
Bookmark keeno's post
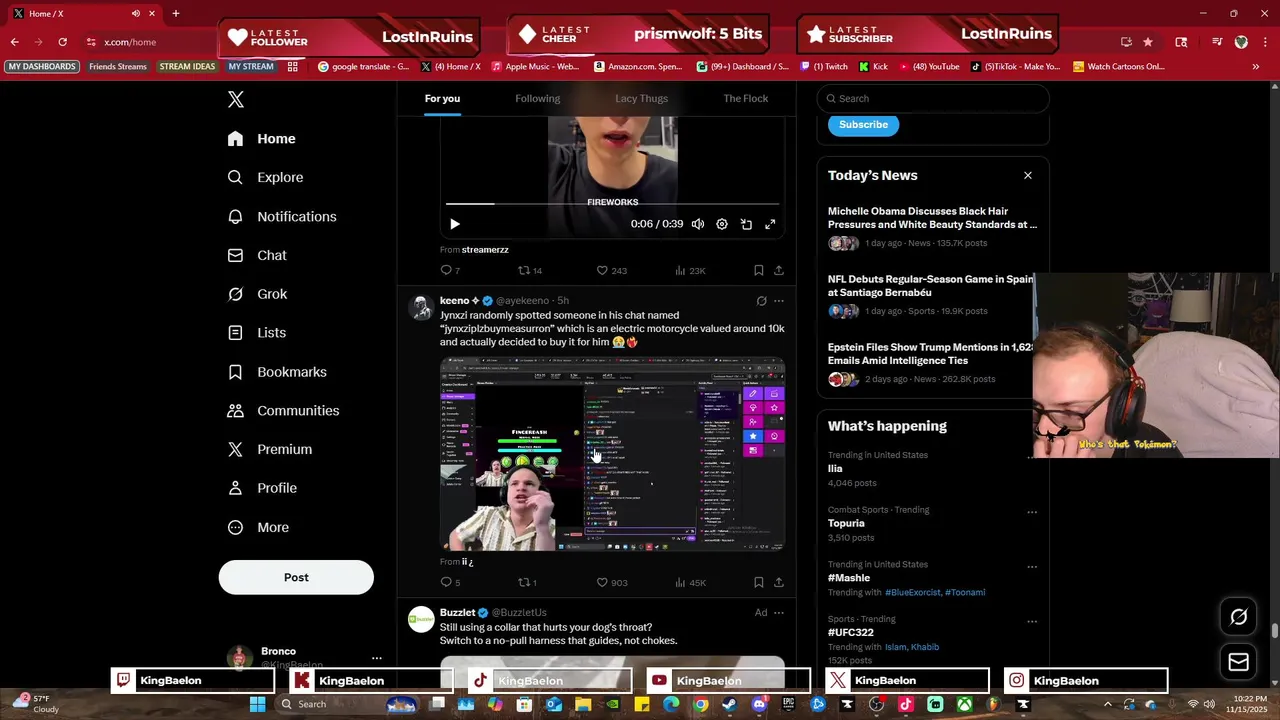(x=758, y=582)
